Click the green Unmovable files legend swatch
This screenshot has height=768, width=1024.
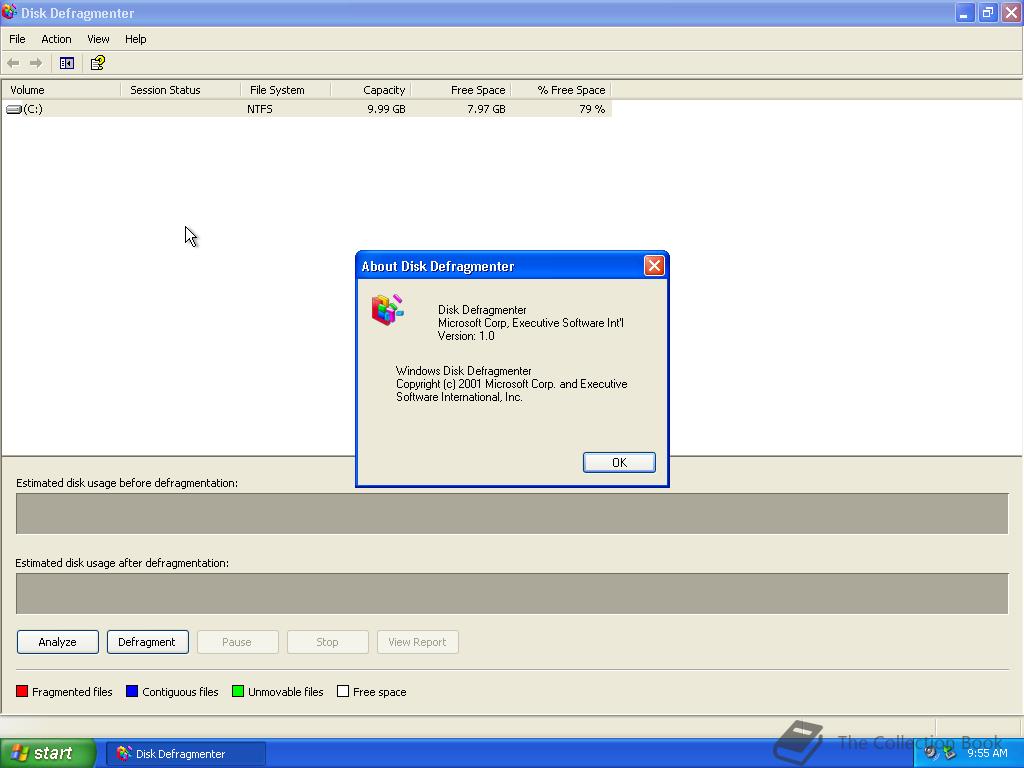238,692
